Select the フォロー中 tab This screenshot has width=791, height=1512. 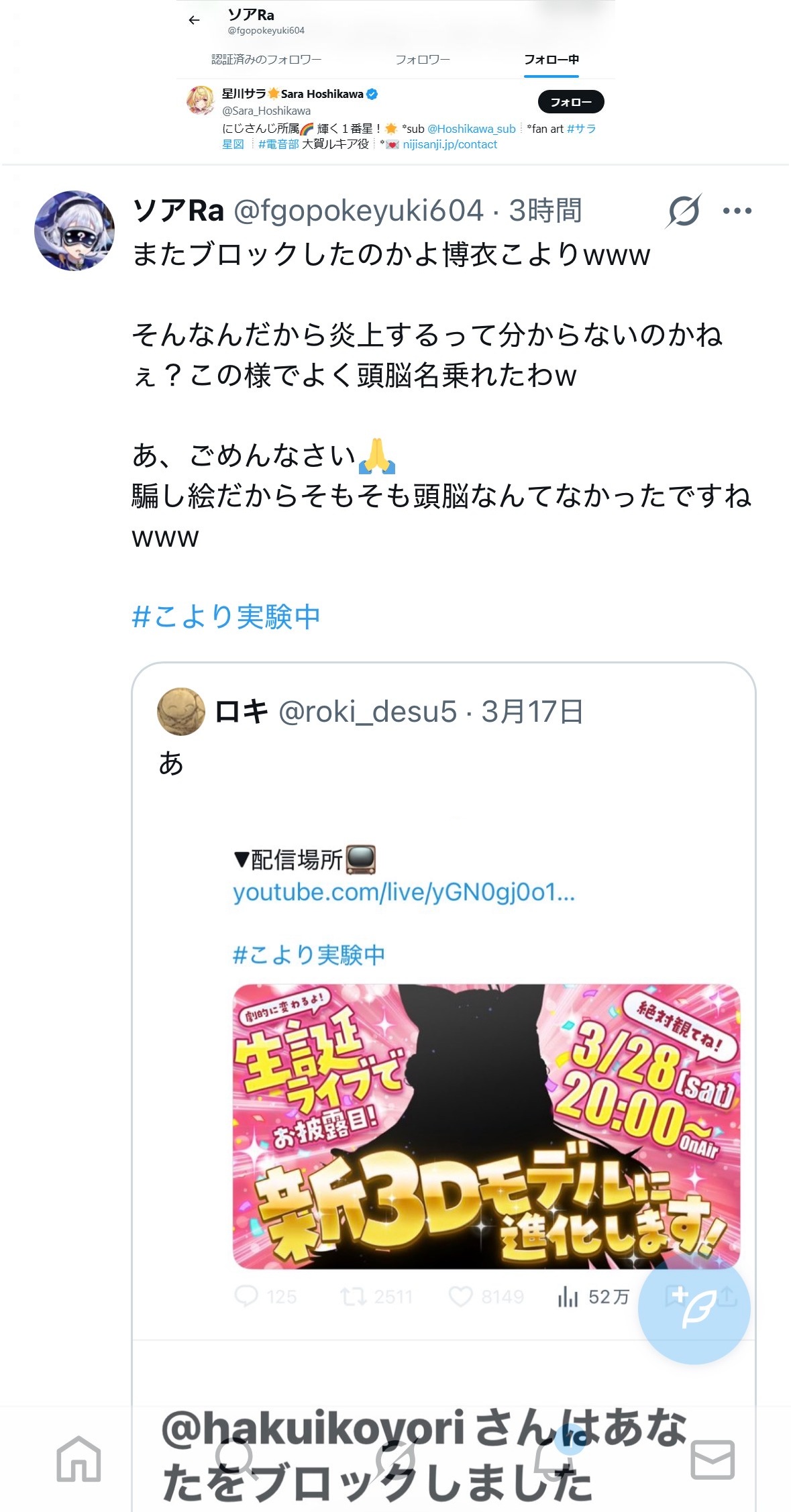pos(551,60)
